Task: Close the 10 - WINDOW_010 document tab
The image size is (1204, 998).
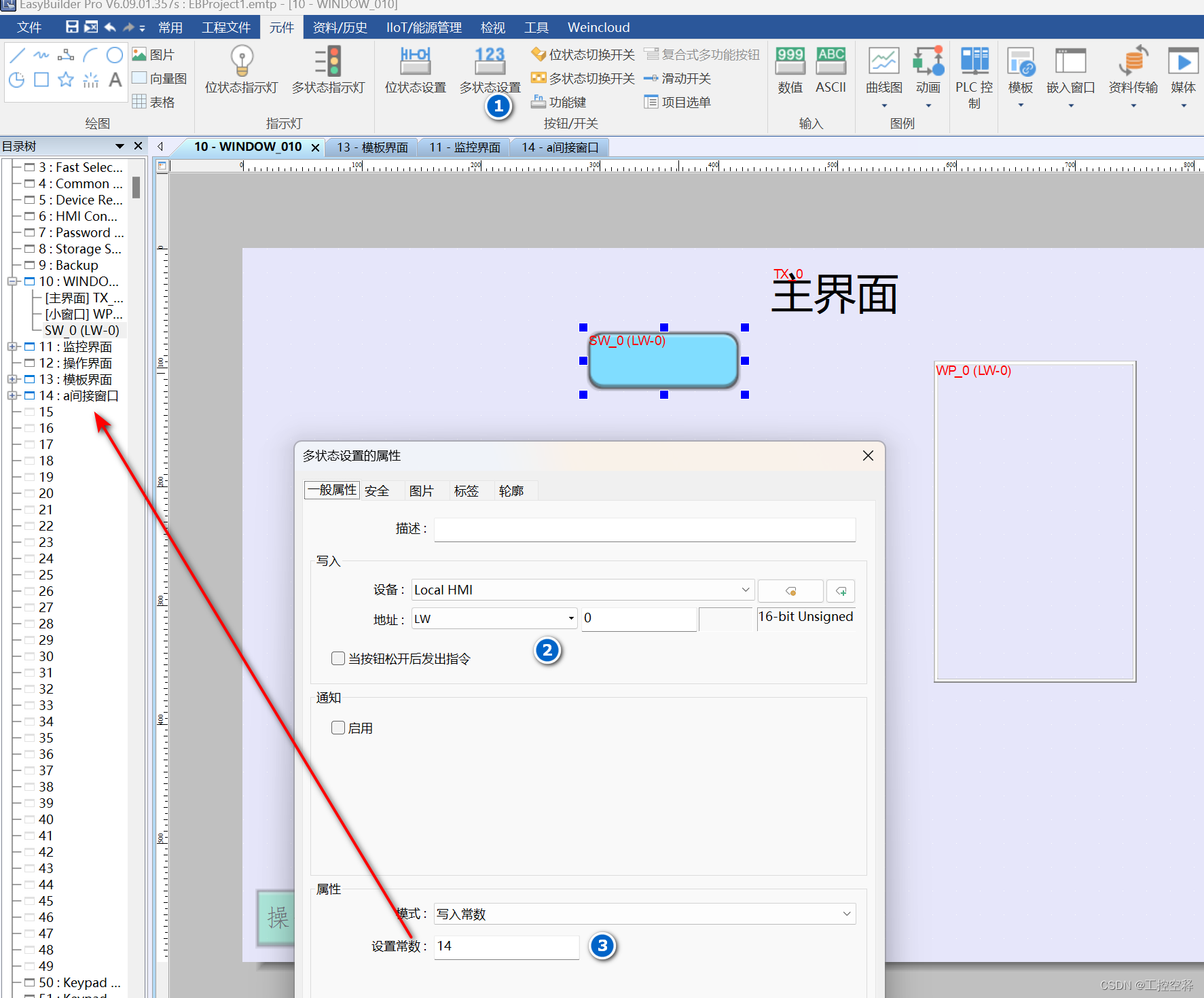Action: [315, 147]
